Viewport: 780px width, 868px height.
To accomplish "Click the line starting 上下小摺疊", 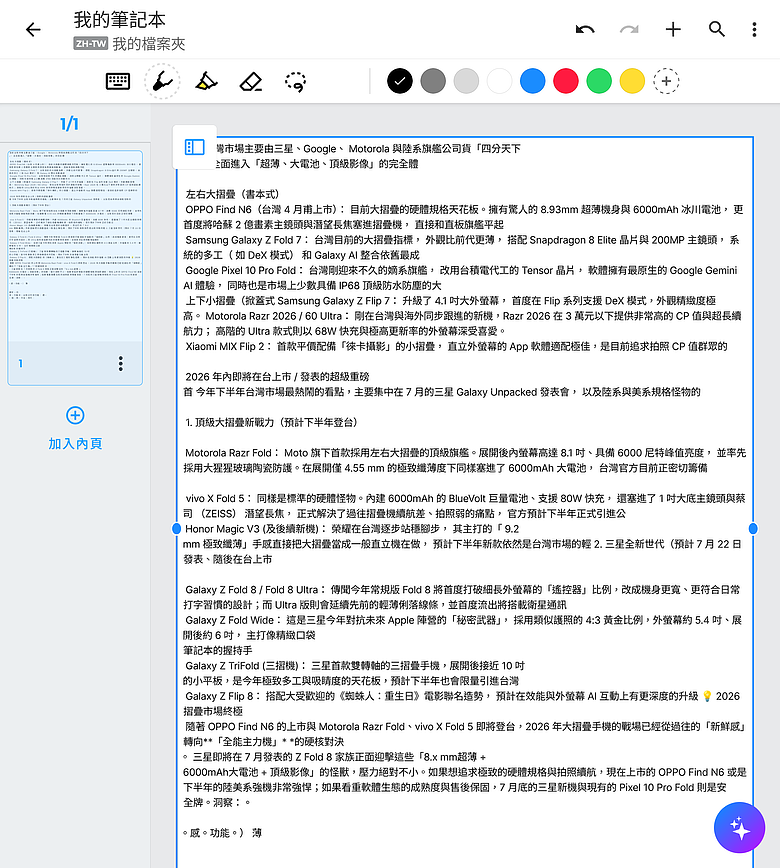I will [451, 301].
